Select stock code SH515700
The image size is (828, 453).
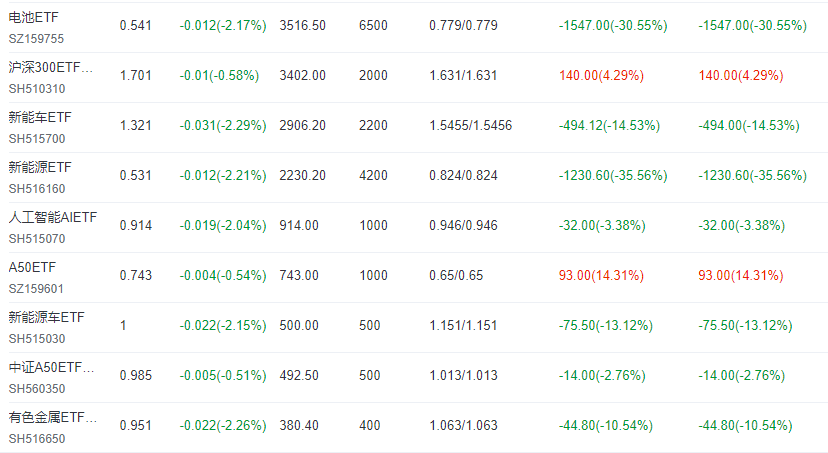pos(37,139)
